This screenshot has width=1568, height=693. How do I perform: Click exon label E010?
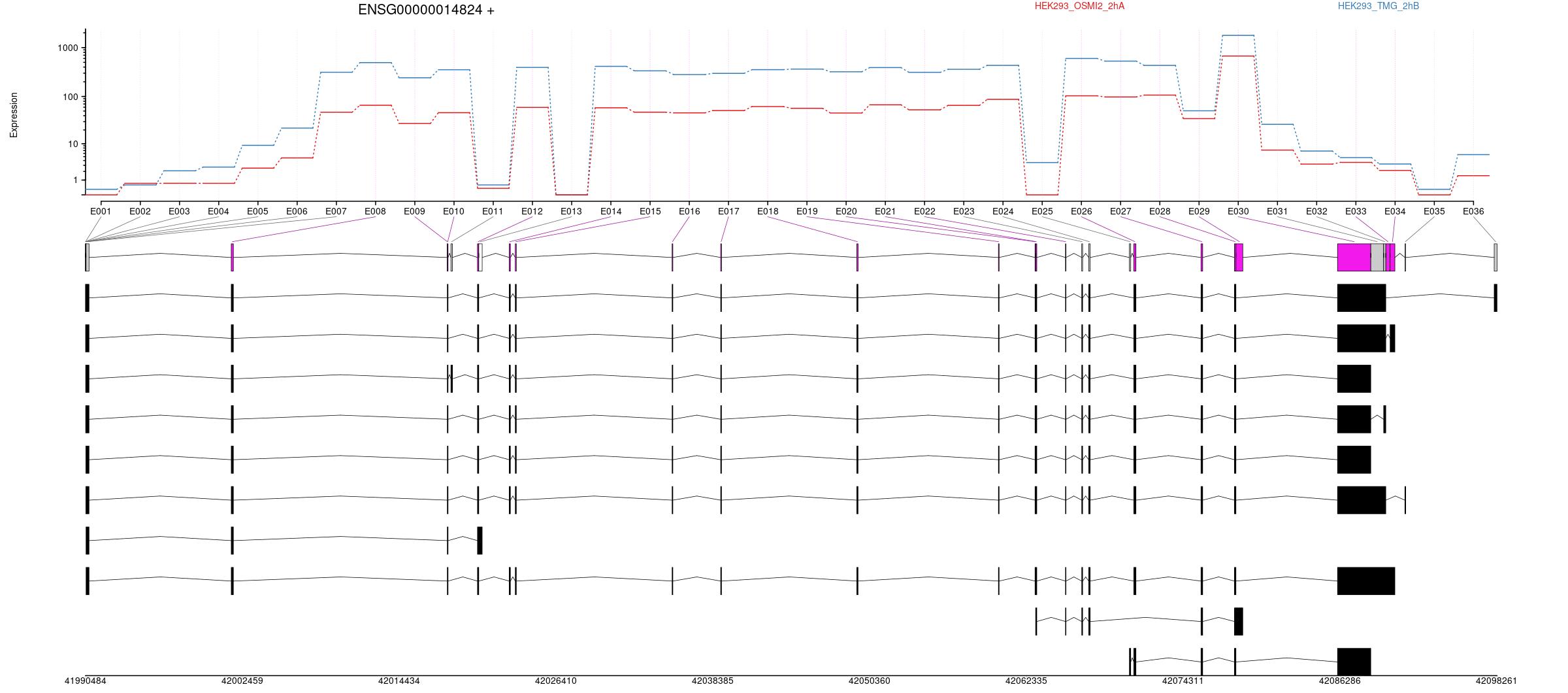453,211
